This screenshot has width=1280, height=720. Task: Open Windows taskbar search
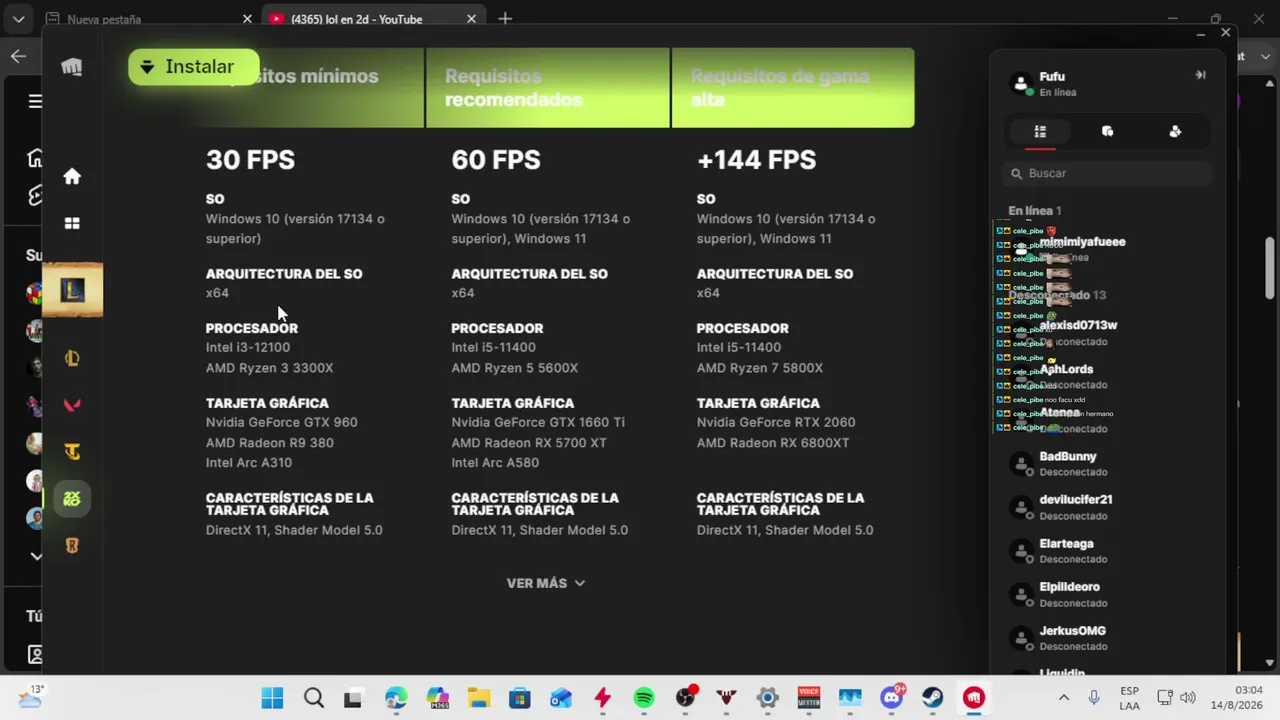(313, 698)
